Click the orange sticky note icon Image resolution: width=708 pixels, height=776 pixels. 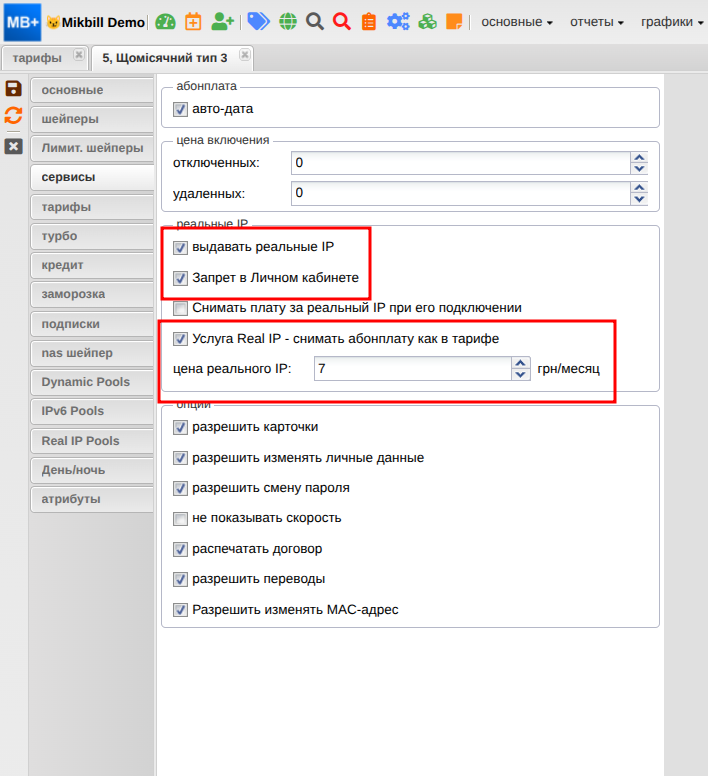(x=454, y=22)
